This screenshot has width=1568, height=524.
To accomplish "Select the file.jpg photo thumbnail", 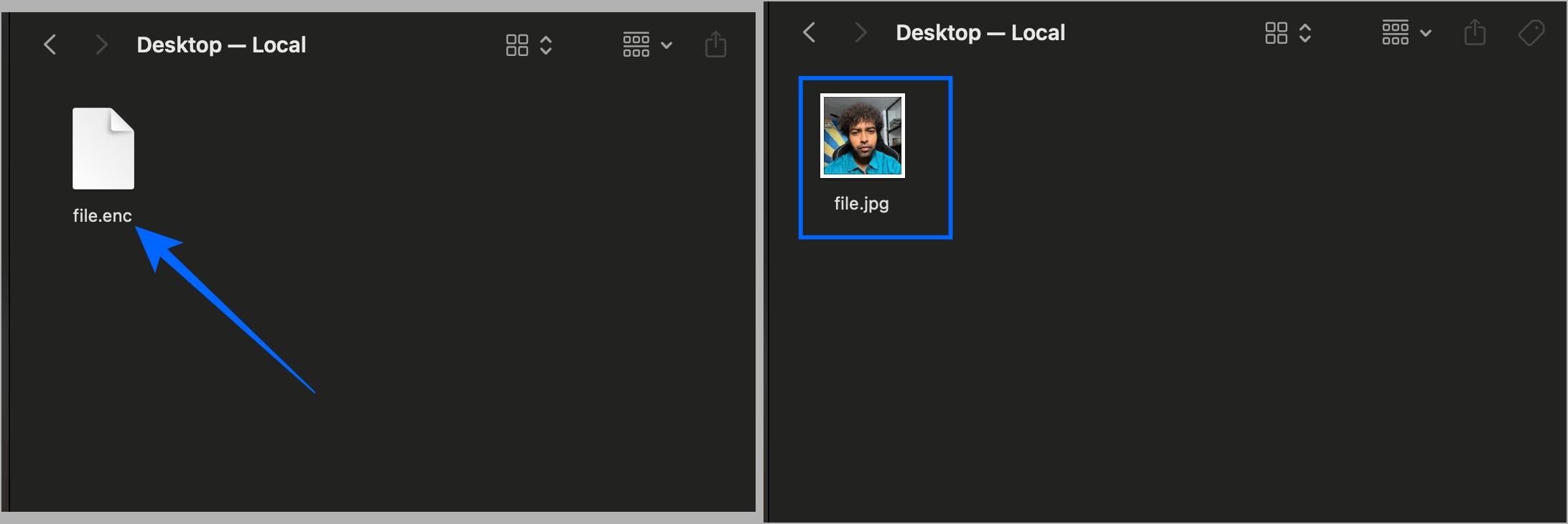I will [x=862, y=136].
